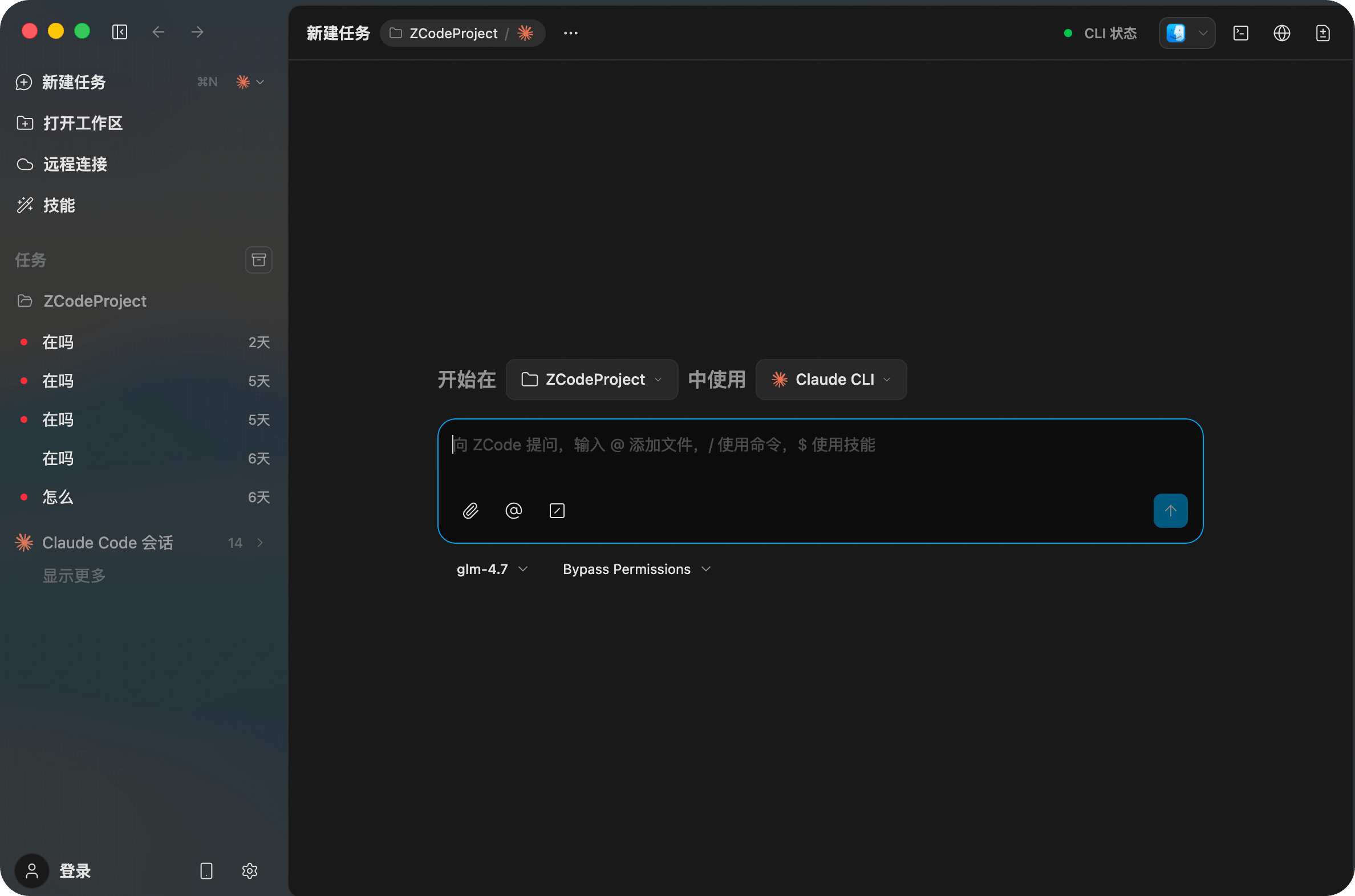Open the ZCodeProject workspace dropdown

pyautogui.click(x=592, y=380)
